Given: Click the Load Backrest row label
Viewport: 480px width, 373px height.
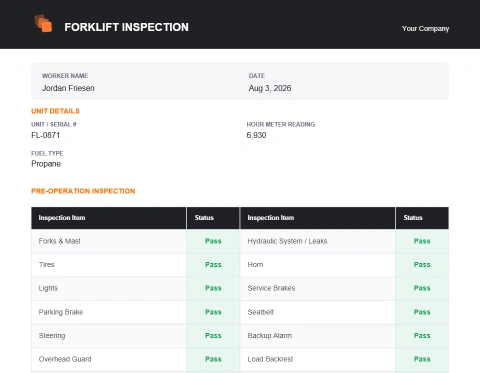Looking at the screenshot, I should (270, 359).
